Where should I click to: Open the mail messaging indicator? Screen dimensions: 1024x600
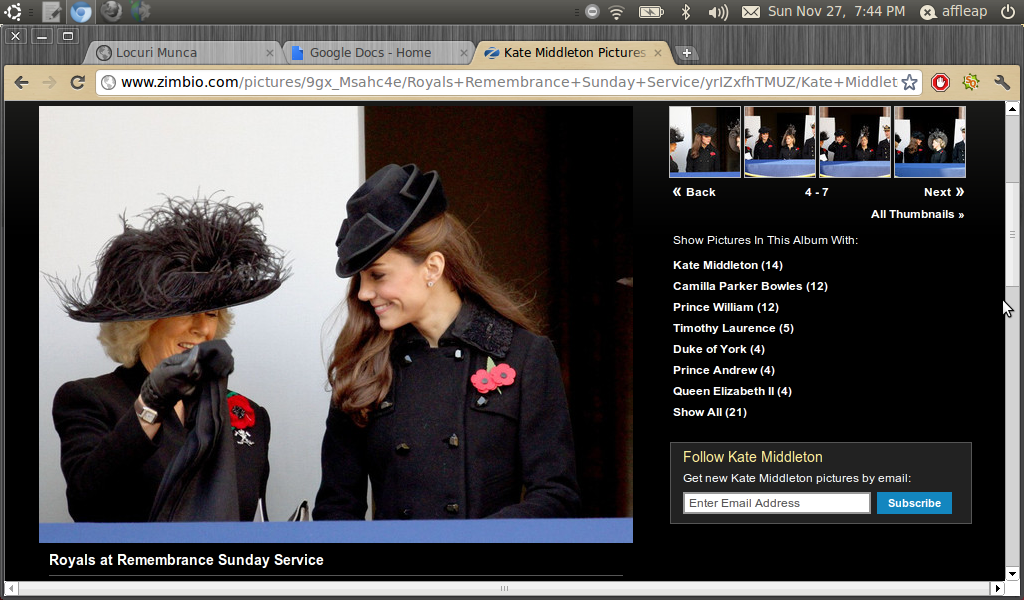pos(751,11)
